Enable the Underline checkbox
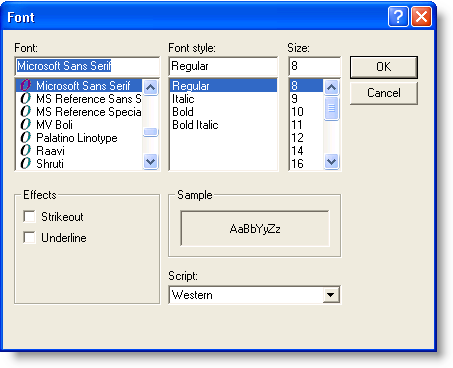Viewport: 453px width, 368px height. (29, 238)
